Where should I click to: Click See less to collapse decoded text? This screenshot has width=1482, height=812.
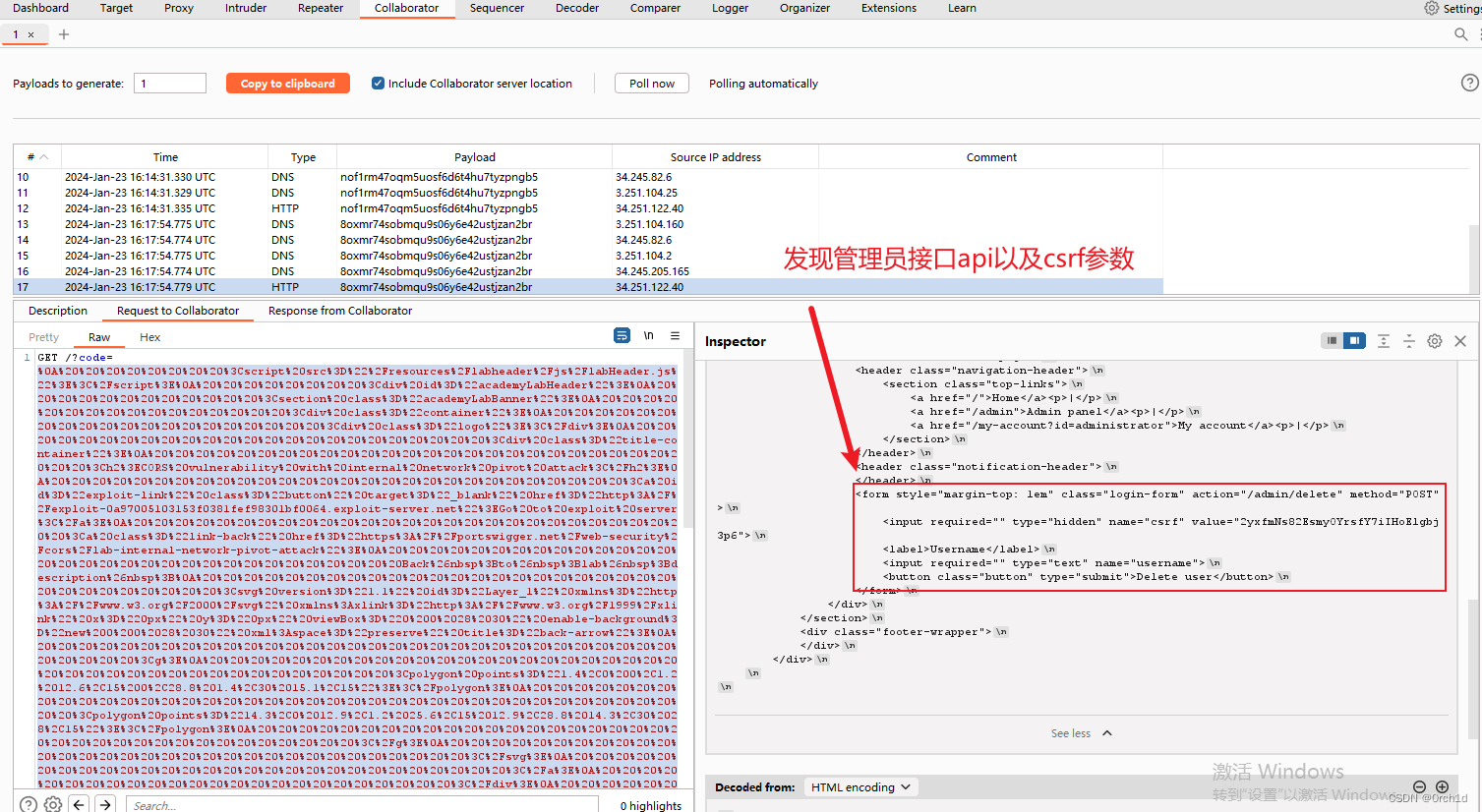(x=1081, y=733)
